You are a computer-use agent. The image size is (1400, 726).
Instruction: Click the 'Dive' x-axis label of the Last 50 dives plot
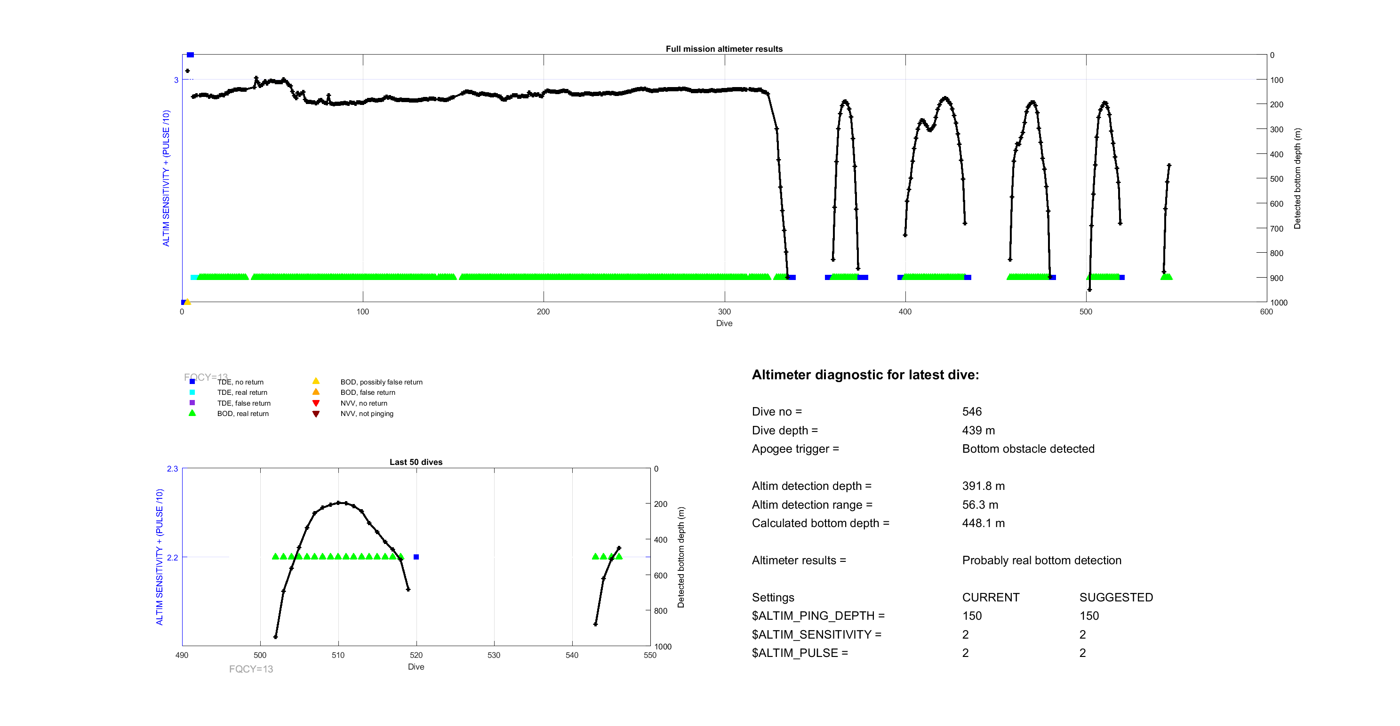coord(416,667)
